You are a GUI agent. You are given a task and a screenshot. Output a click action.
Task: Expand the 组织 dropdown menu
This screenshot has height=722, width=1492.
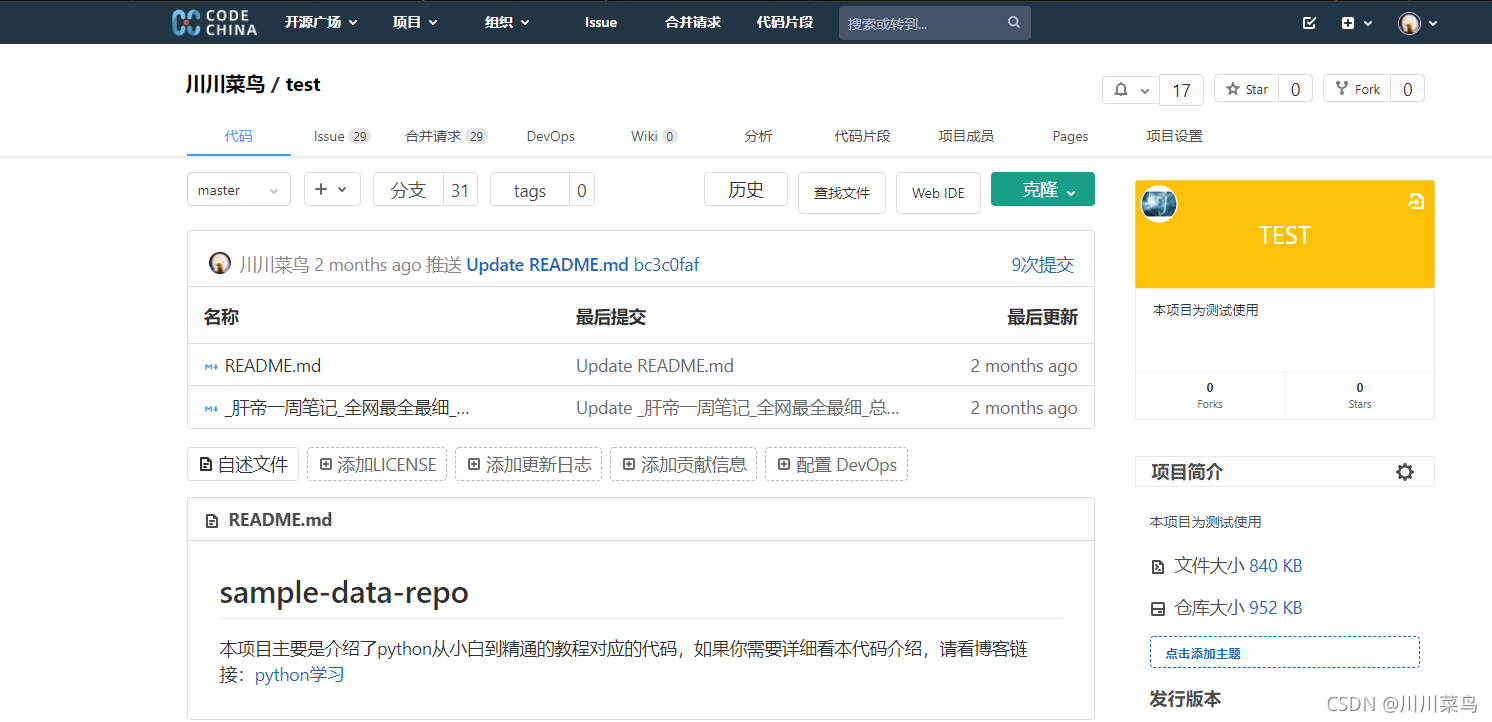point(507,22)
